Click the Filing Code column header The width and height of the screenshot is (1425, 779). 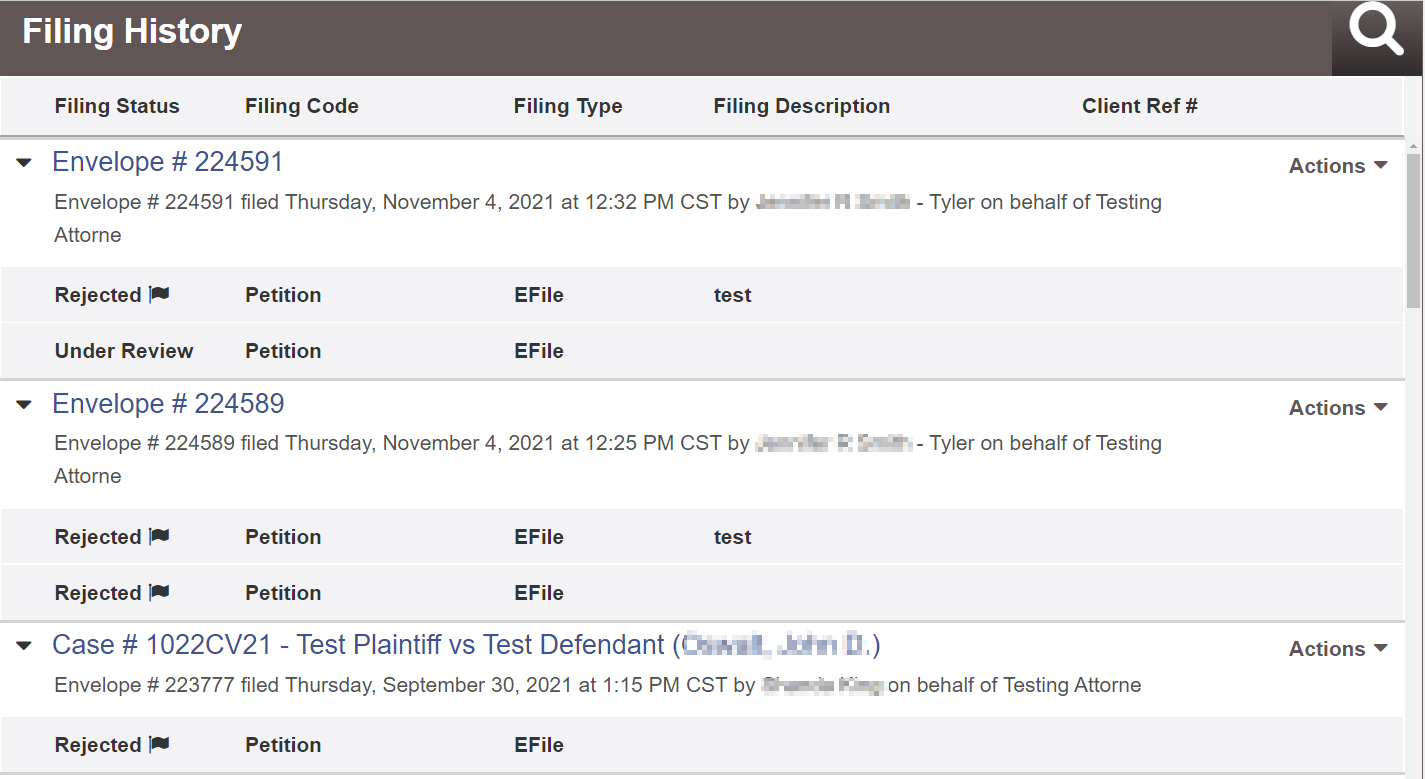click(x=301, y=106)
